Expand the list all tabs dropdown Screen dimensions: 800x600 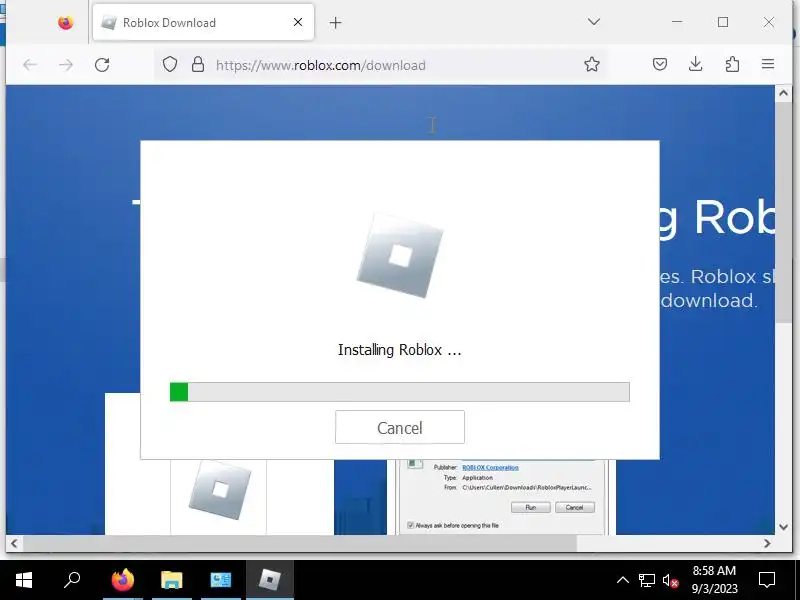pyautogui.click(x=594, y=22)
